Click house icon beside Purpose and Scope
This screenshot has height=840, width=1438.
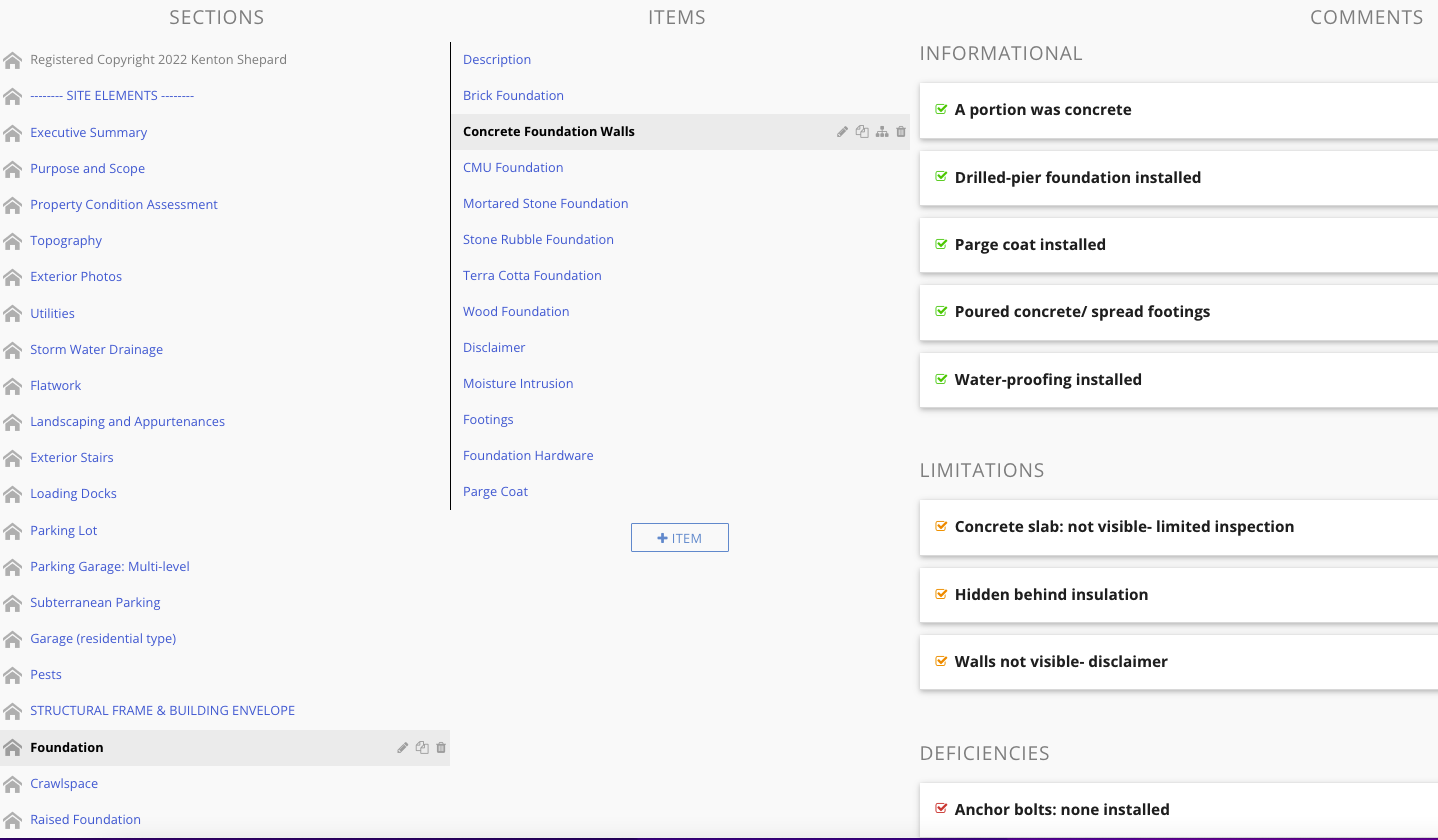tap(12, 169)
